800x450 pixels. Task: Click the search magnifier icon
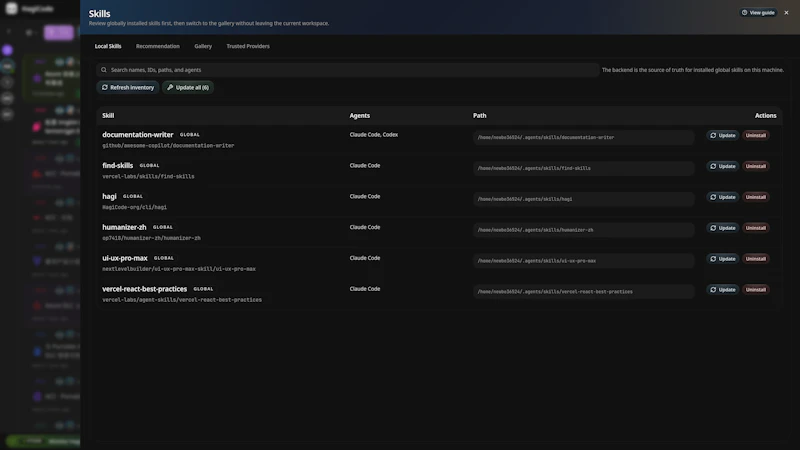pyautogui.click(x=104, y=70)
